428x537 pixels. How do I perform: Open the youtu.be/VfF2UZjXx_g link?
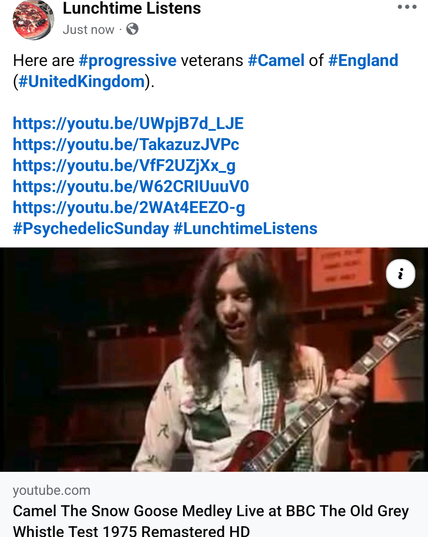tap(124, 166)
